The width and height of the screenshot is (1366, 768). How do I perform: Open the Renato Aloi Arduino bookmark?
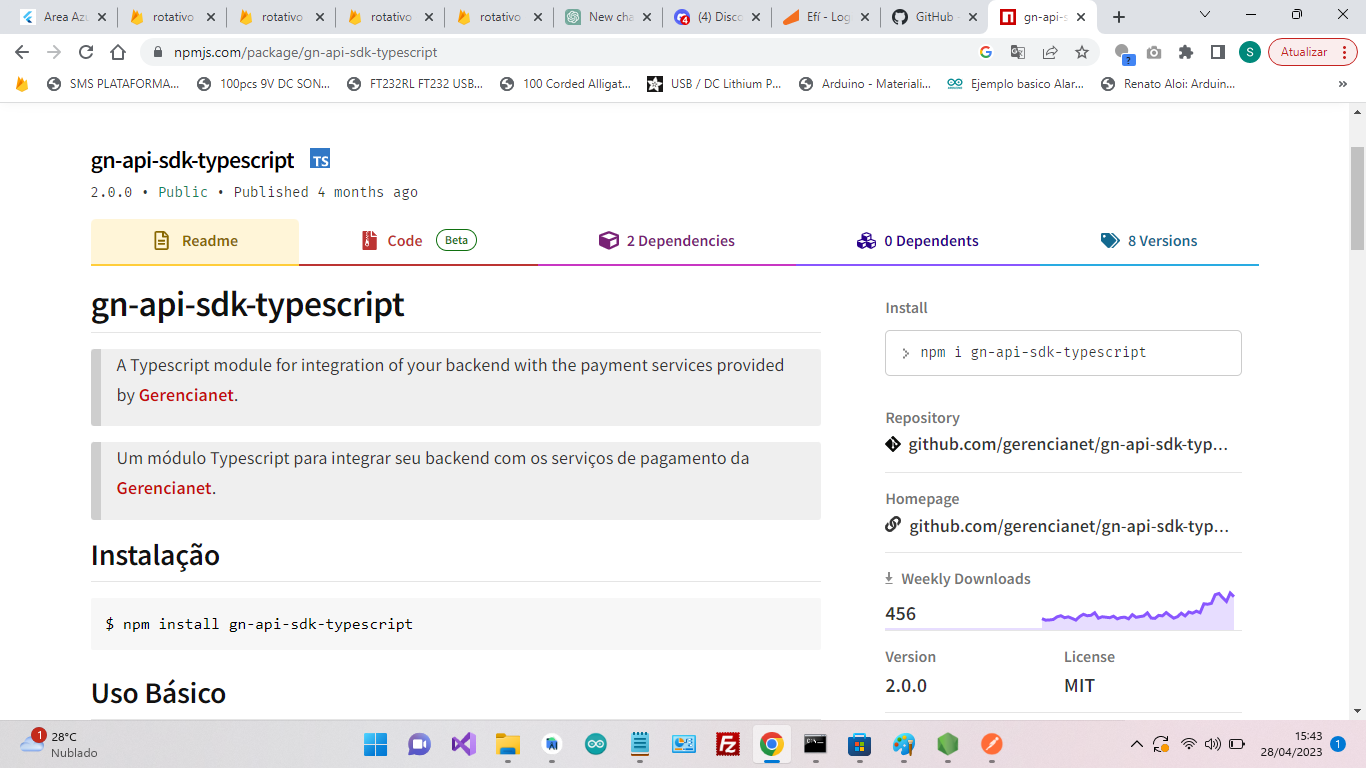click(x=1168, y=84)
